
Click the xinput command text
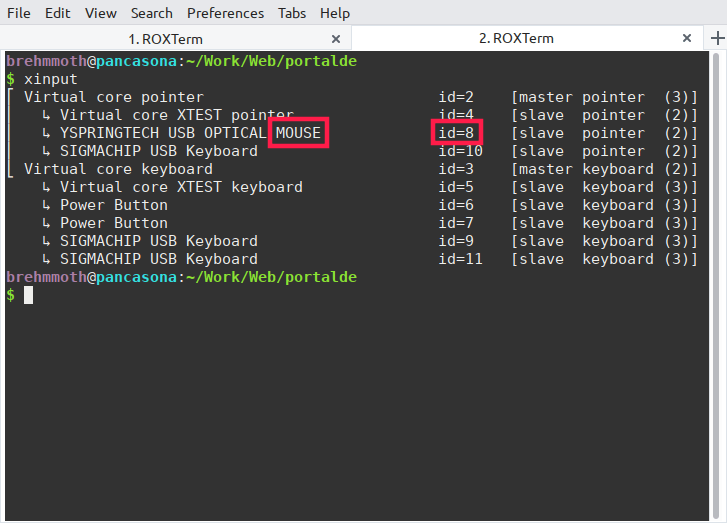pyautogui.click(x=51, y=79)
